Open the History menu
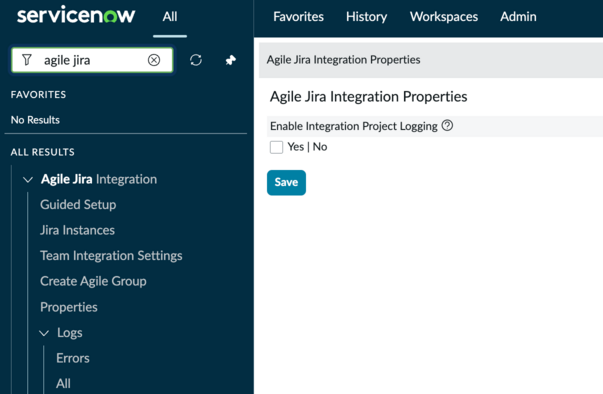The image size is (603, 394). tap(366, 17)
